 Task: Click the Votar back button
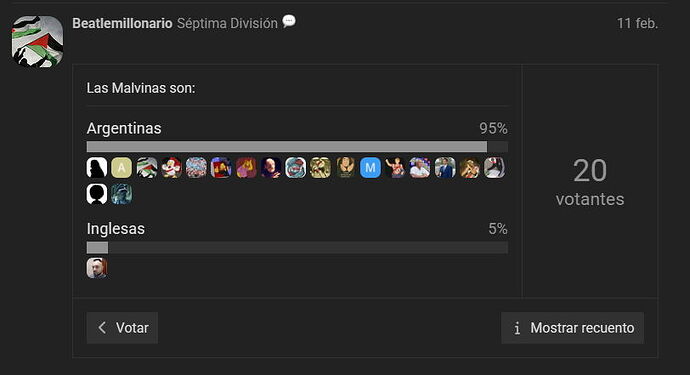pos(122,328)
